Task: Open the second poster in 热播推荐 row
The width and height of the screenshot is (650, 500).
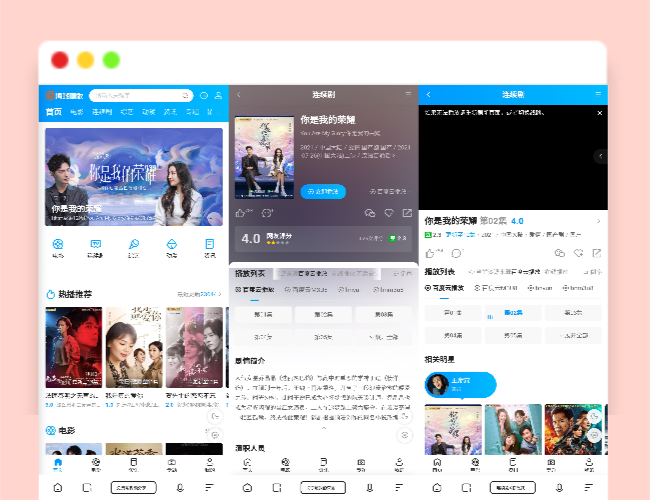Action: pos(134,347)
